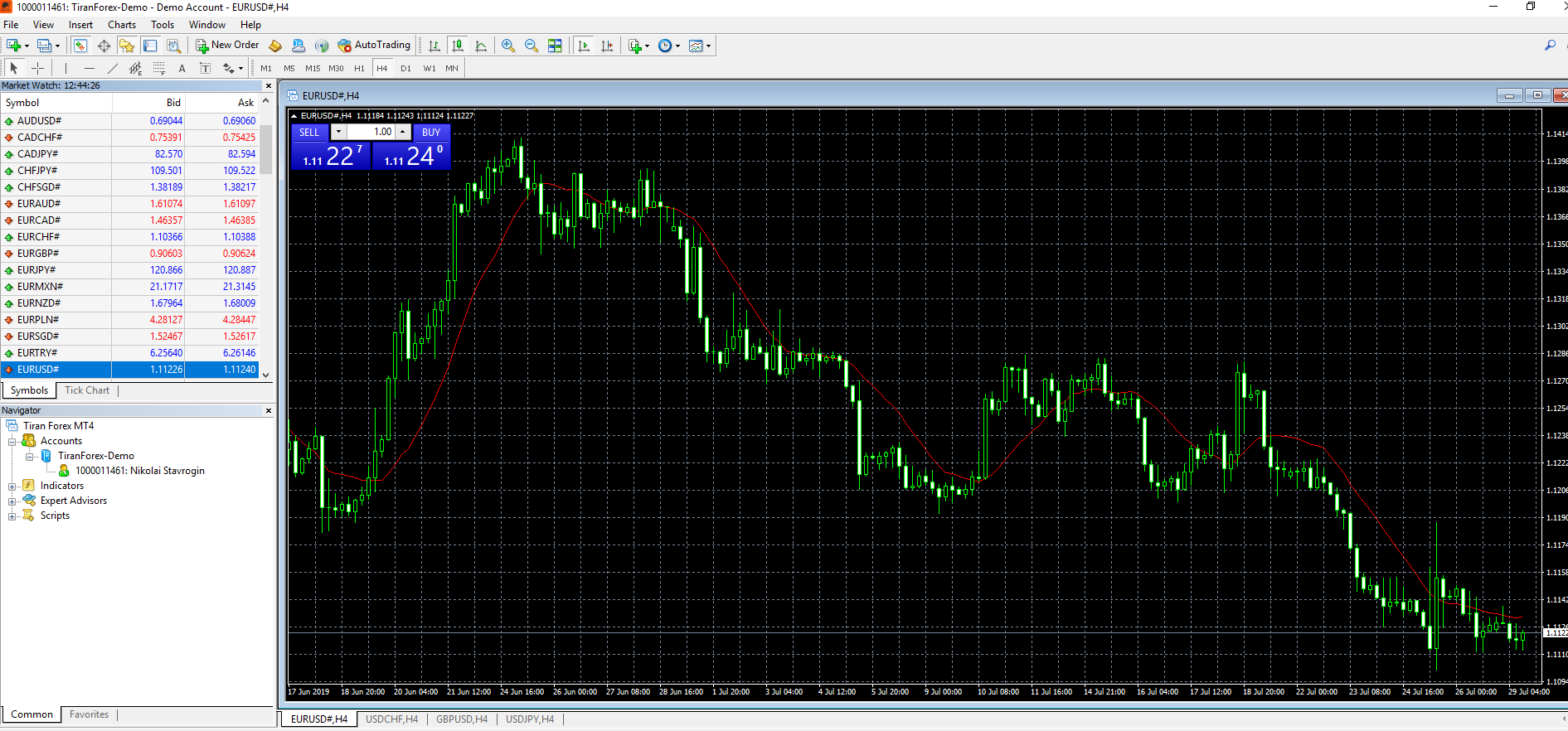Switch to Tick Chart tab

click(87, 390)
